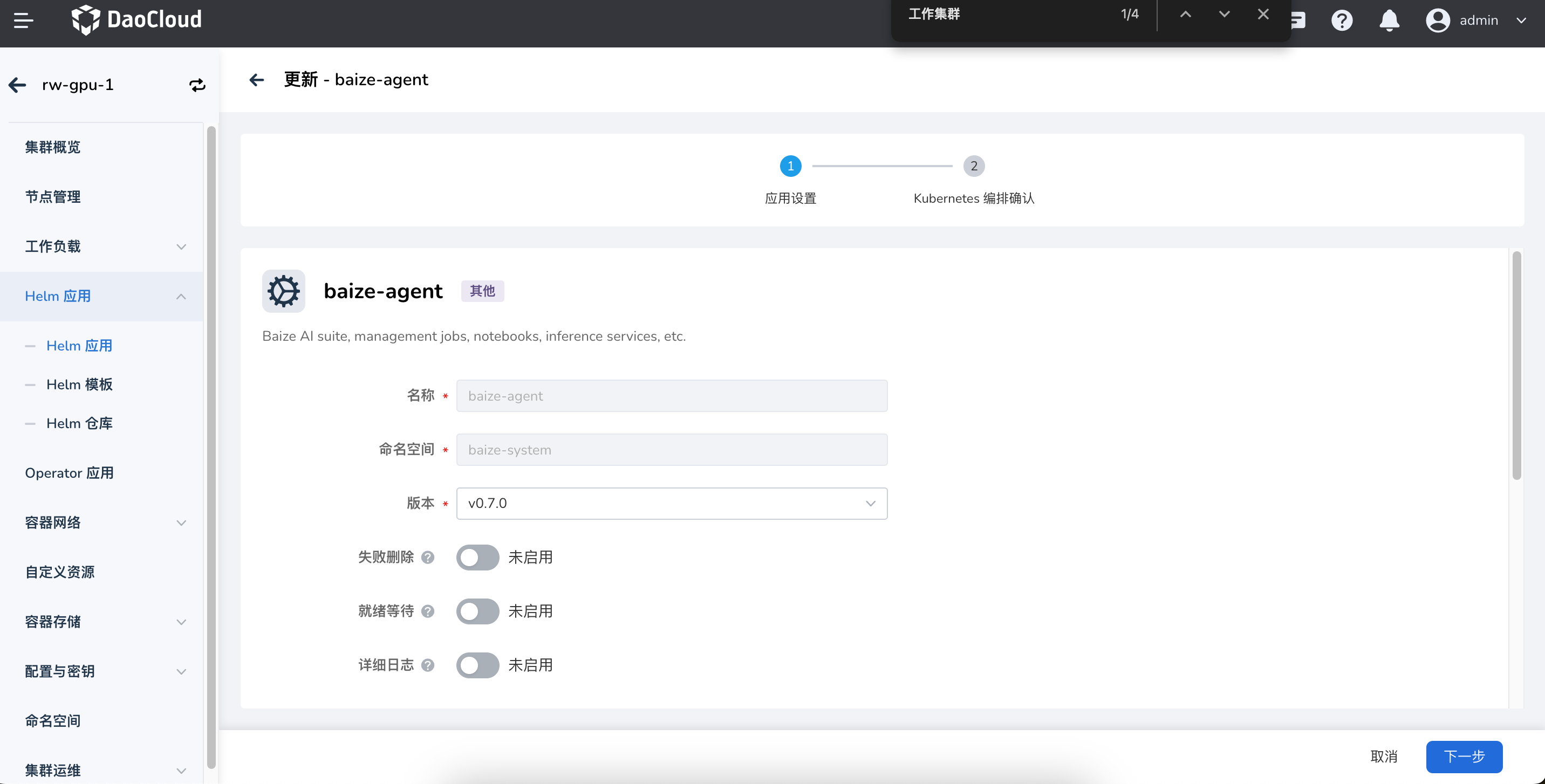This screenshot has height=784, width=1545.
Task: Go back using the arrow next to 更新
Action: 257,80
